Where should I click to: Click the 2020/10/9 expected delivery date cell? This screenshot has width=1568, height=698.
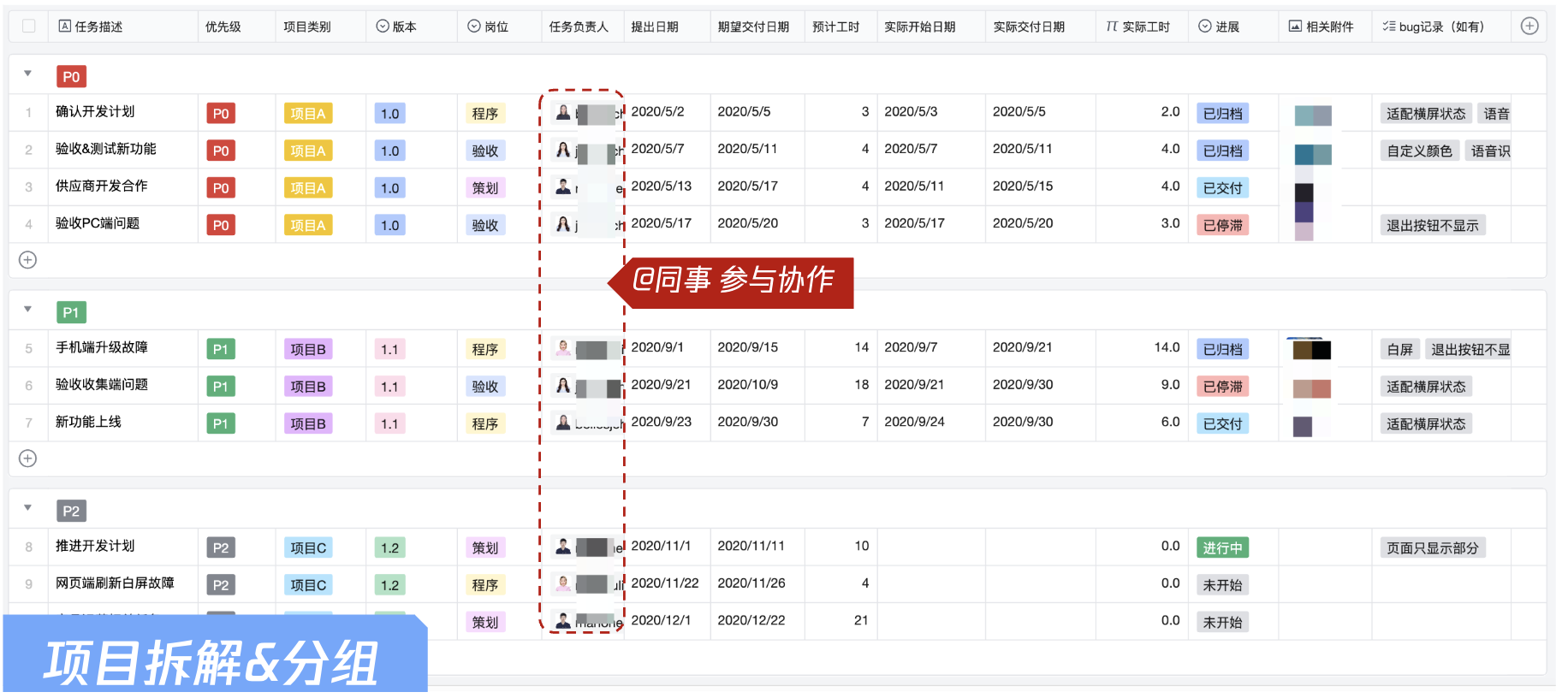point(757,386)
